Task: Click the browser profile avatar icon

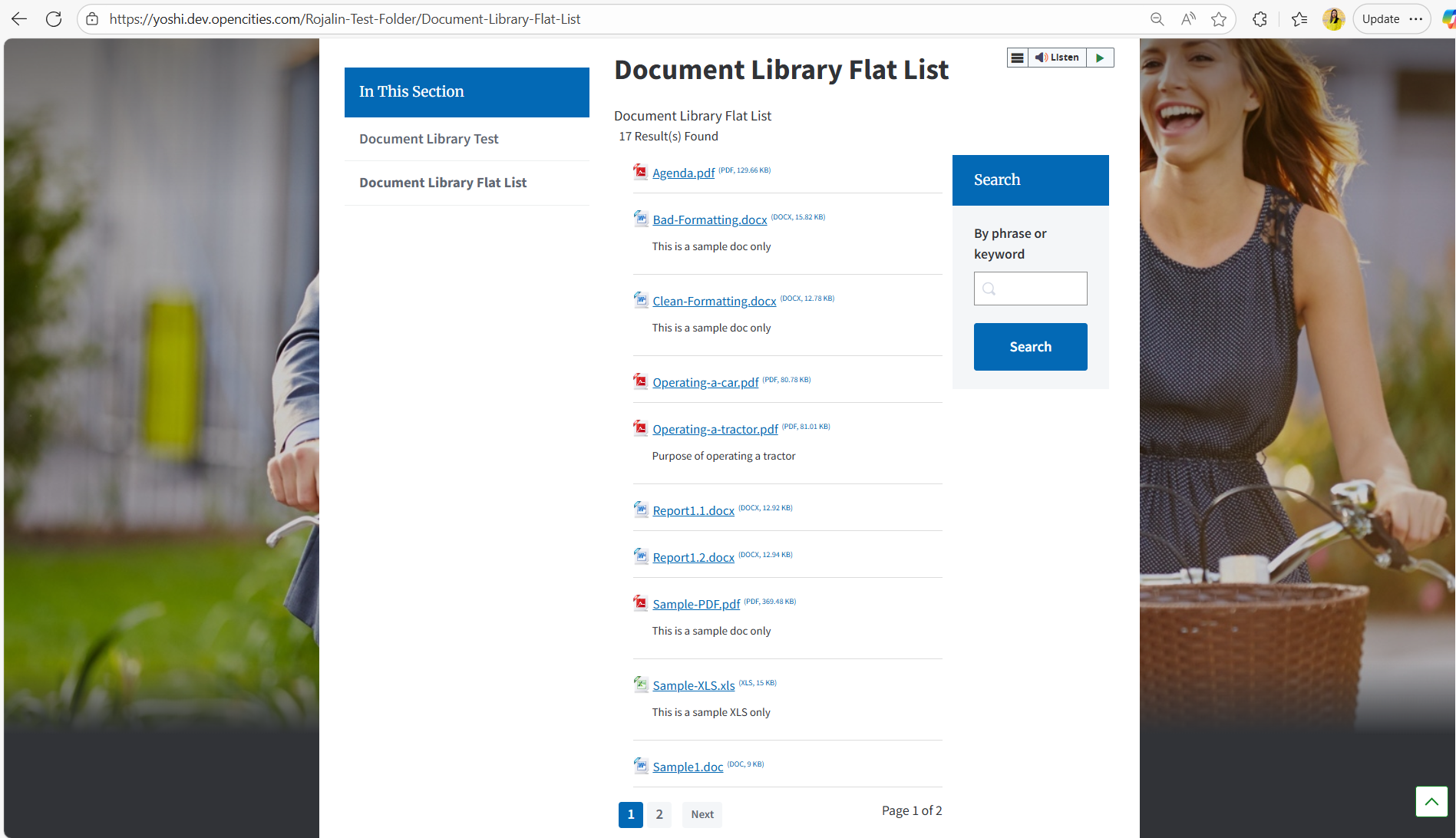Action: [1333, 18]
